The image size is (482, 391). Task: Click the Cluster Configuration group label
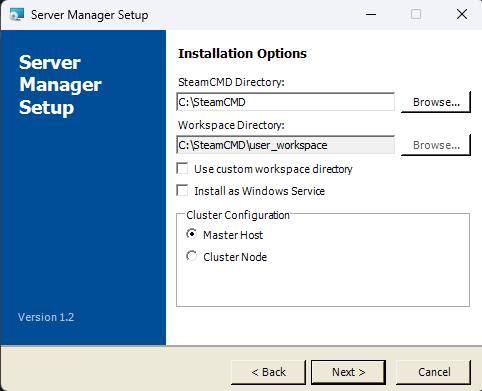[x=238, y=215]
